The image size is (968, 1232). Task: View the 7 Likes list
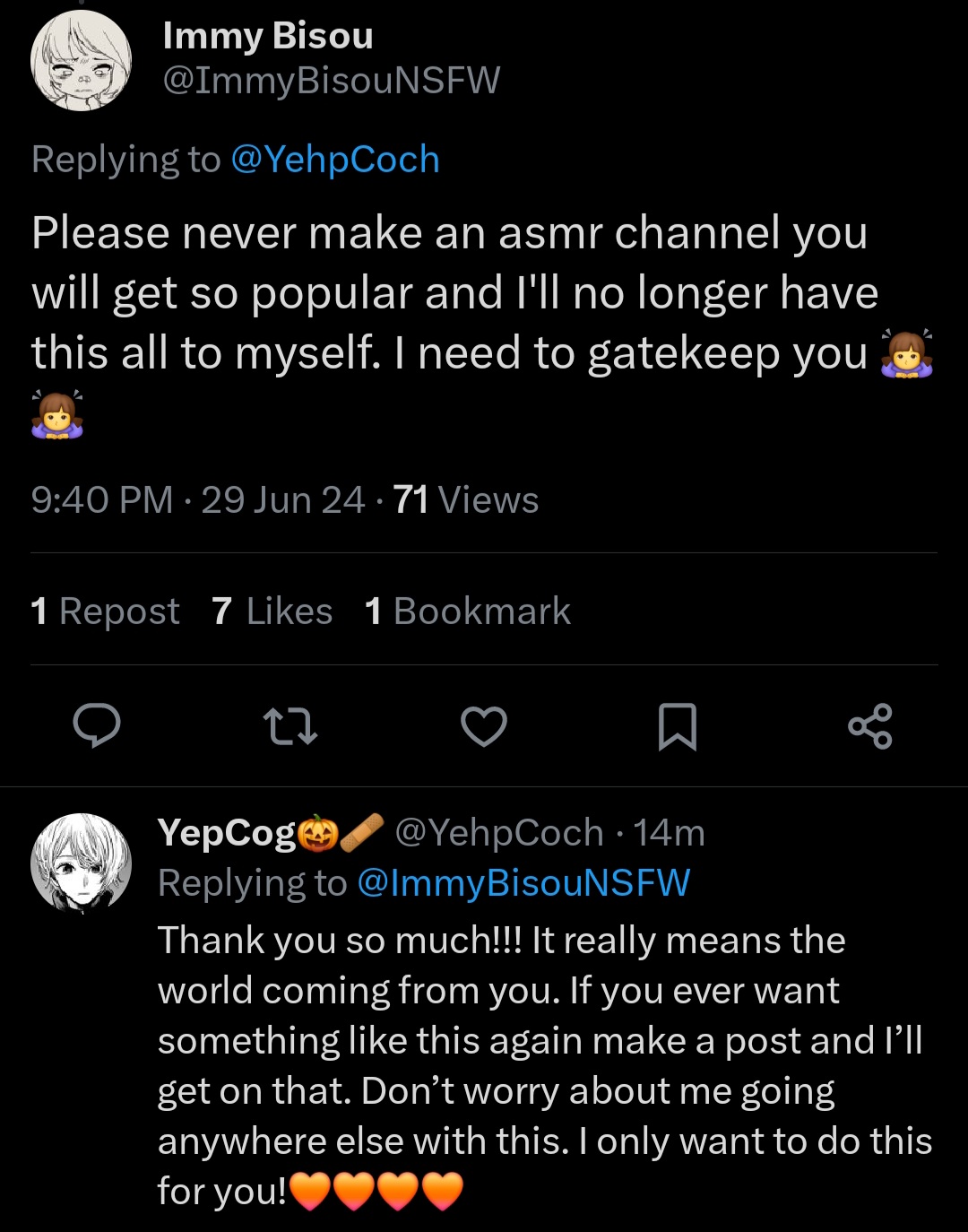[x=272, y=612]
